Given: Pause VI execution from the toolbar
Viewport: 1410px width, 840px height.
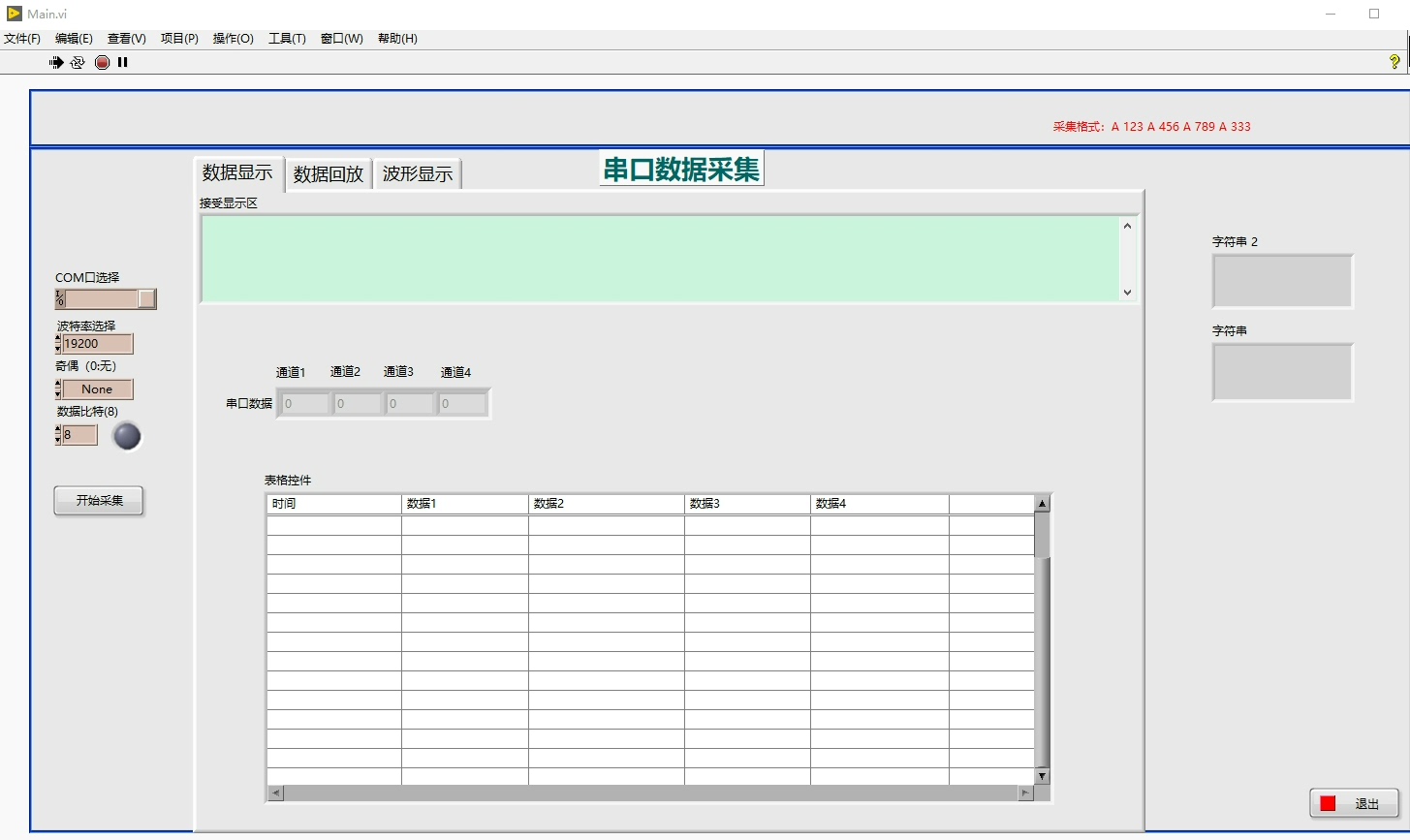Looking at the screenshot, I should click(122, 62).
